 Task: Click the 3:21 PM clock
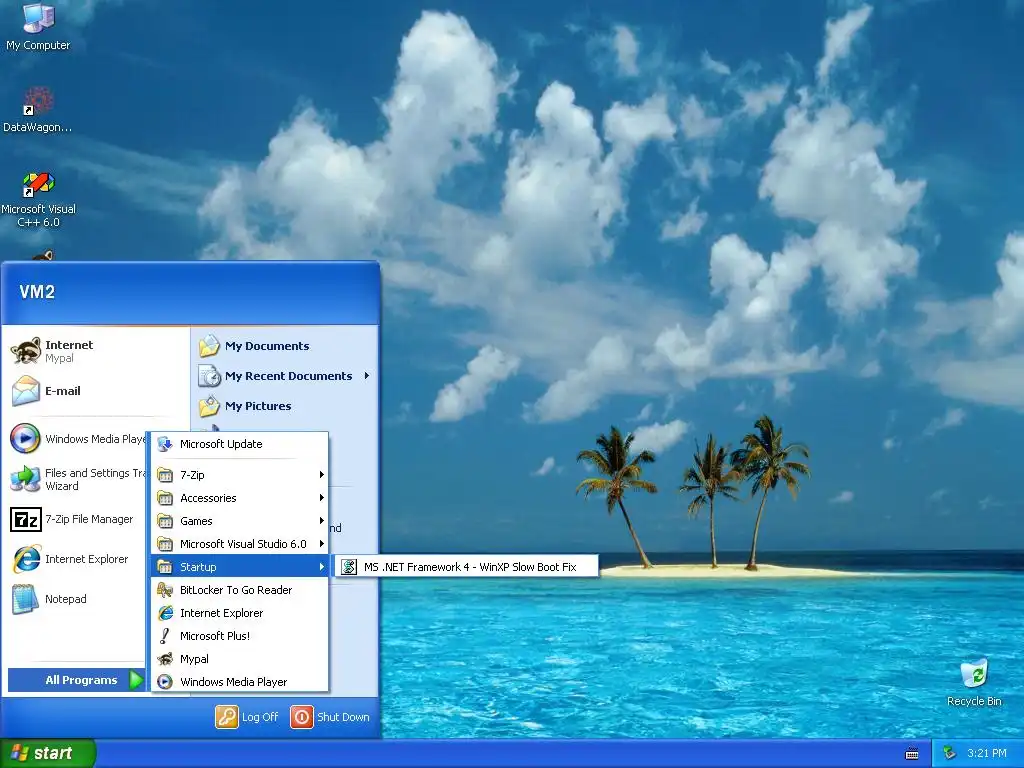point(986,753)
